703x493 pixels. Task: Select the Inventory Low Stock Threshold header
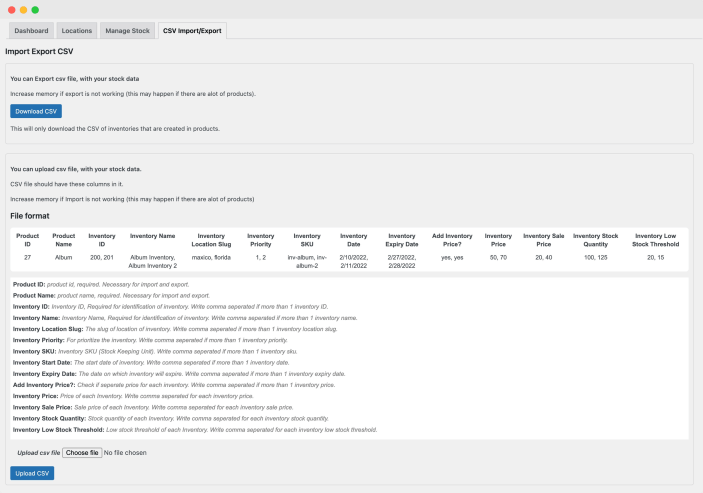tap(656, 239)
